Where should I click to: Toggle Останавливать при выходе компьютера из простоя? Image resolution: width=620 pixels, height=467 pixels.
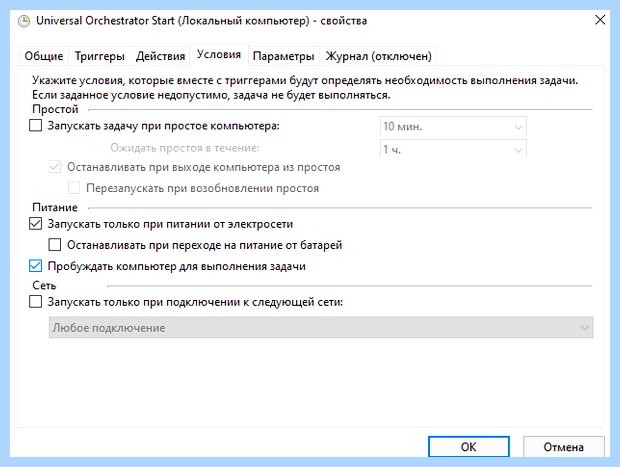55,167
